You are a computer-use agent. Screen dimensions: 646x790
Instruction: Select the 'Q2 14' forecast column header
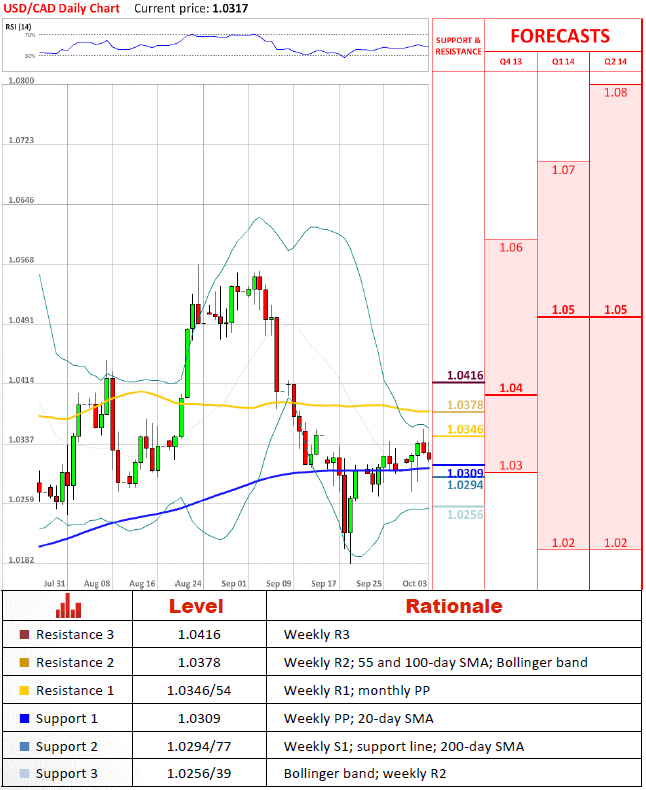pos(615,61)
